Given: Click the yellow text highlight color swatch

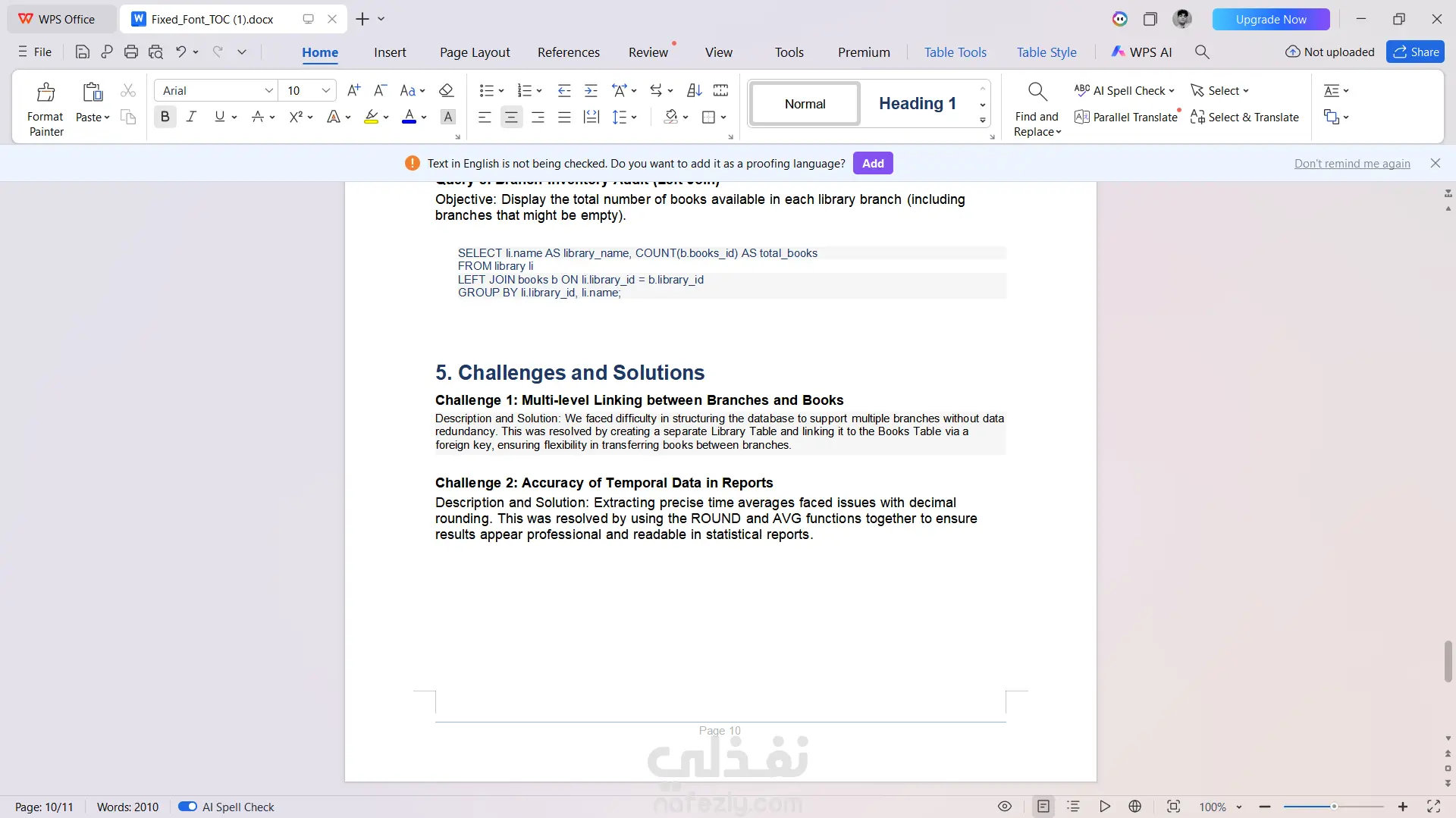Looking at the screenshot, I should pyautogui.click(x=371, y=117).
